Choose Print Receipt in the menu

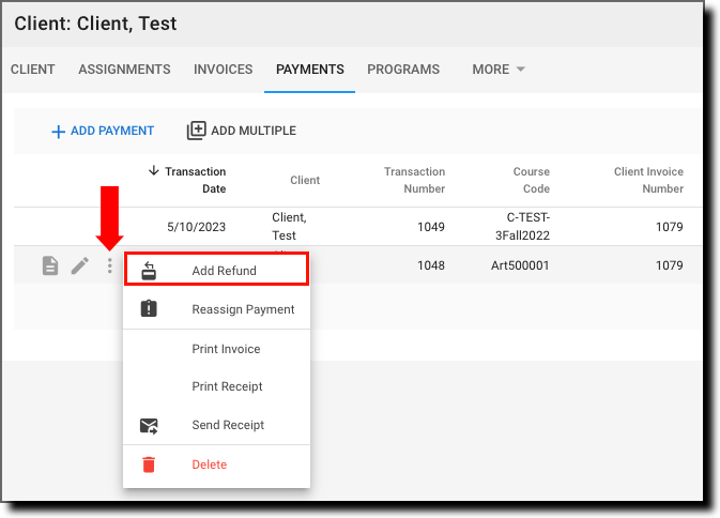[227, 387]
